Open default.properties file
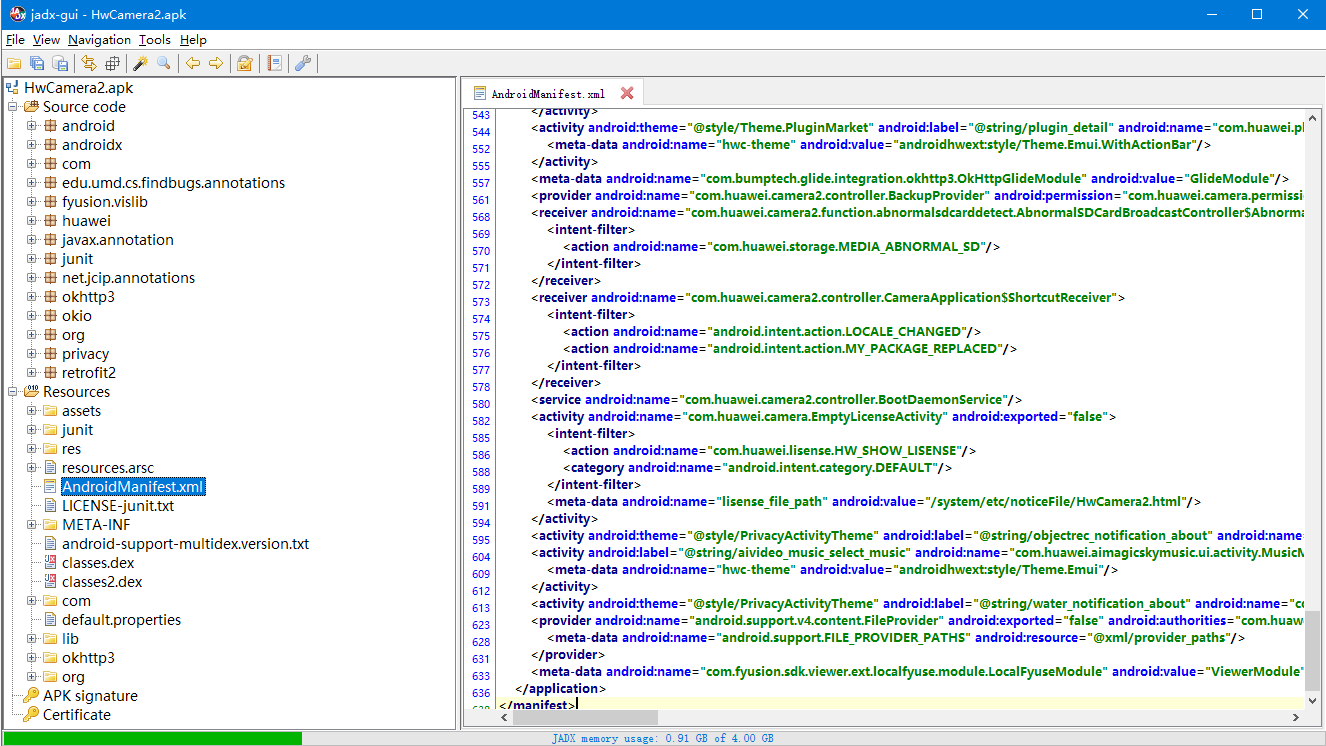 pyautogui.click(x=121, y=620)
